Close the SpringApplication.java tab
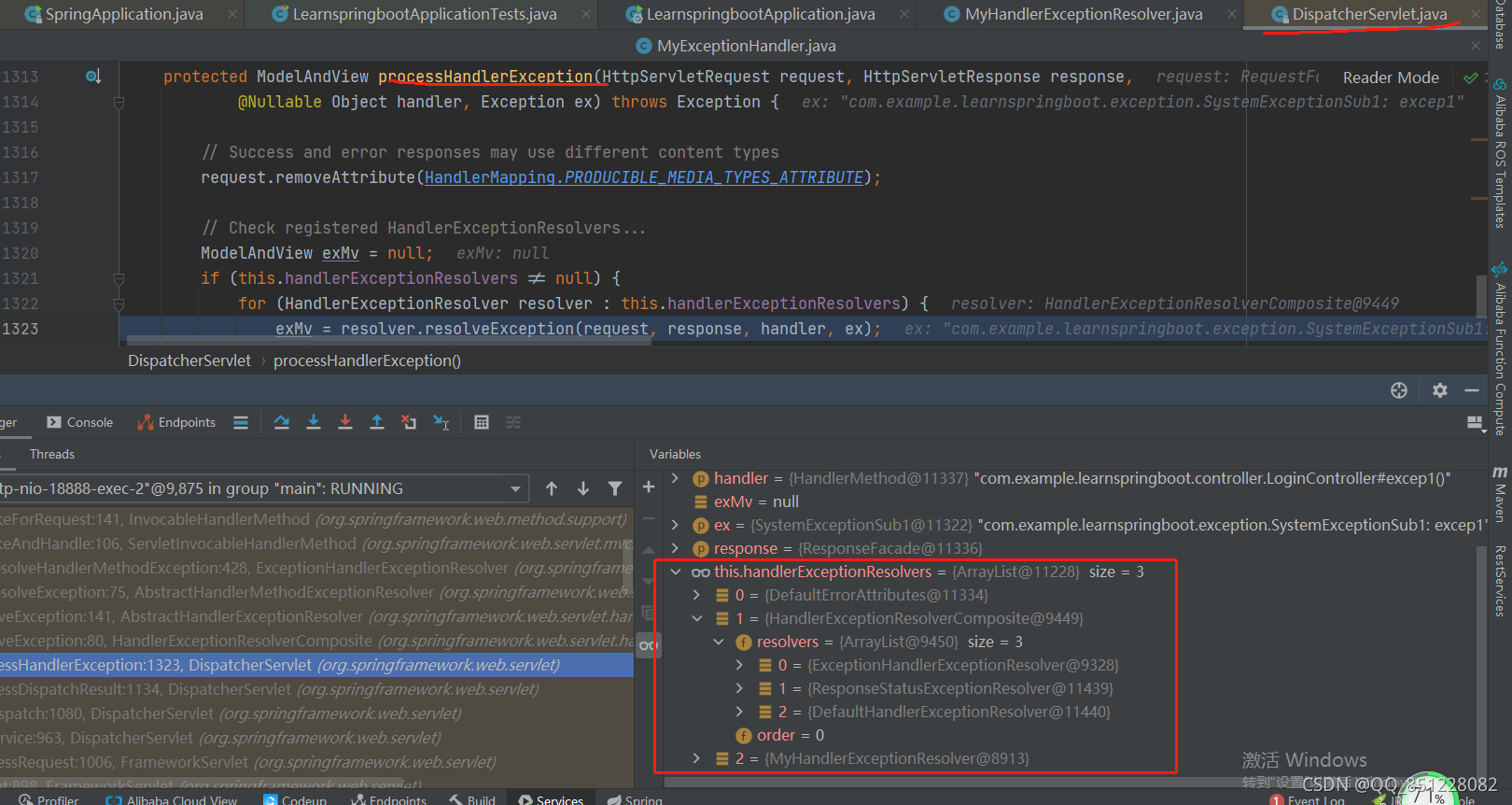Viewport: 1512px width, 805px height. click(232, 14)
